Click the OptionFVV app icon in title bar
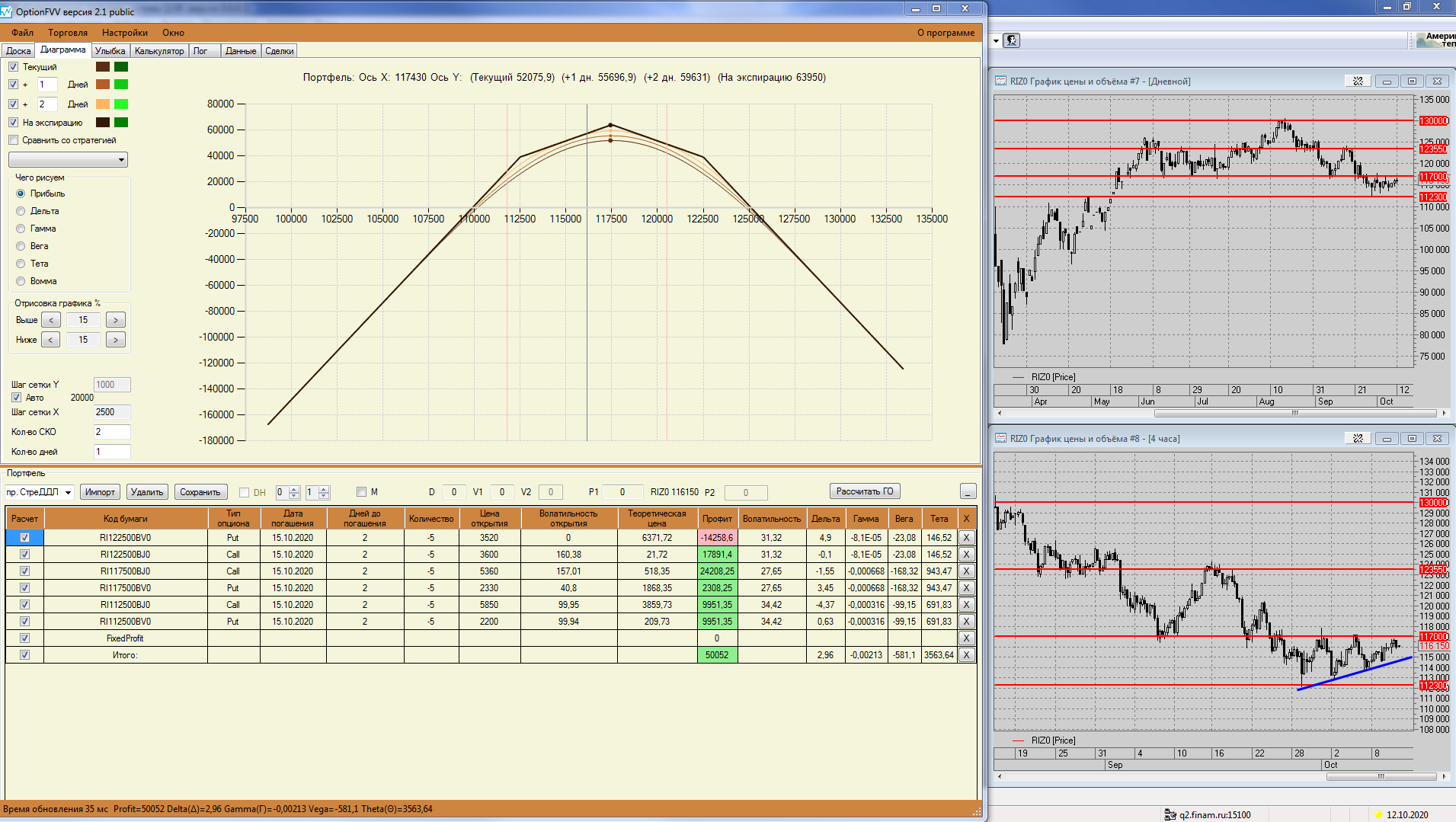 pyautogui.click(x=7, y=11)
